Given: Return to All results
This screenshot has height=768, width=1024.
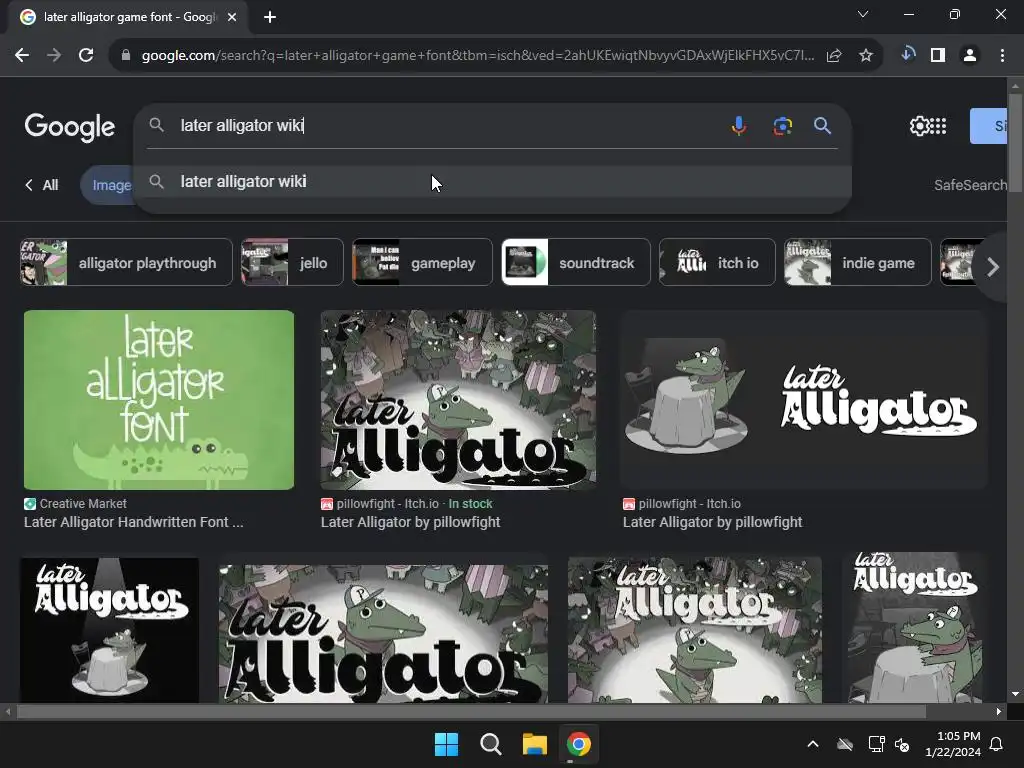Looking at the screenshot, I should click(42, 185).
